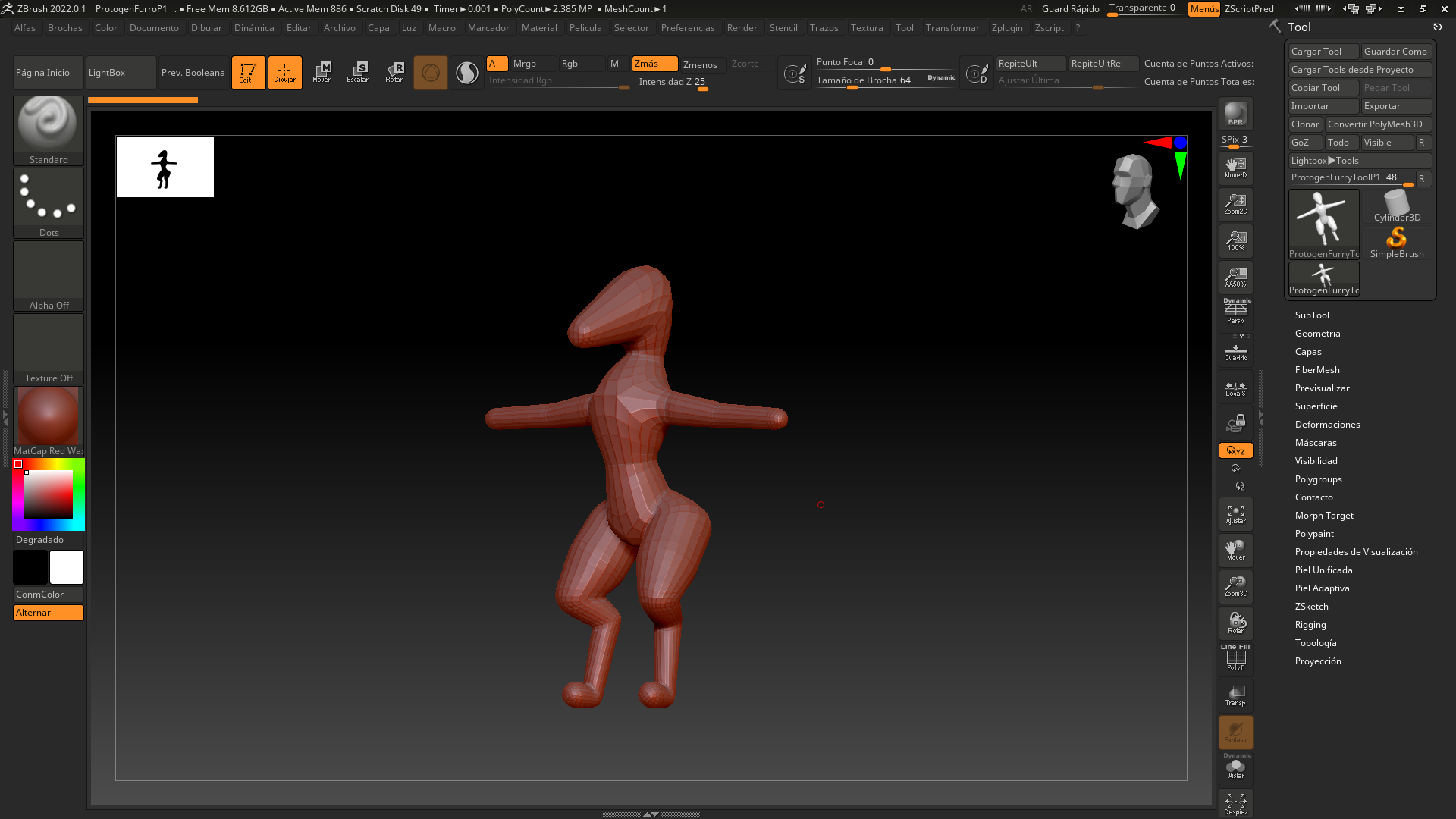Click the silhouette thumbnail in canvas corner
The height and width of the screenshot is (819, 1456).
165,167
